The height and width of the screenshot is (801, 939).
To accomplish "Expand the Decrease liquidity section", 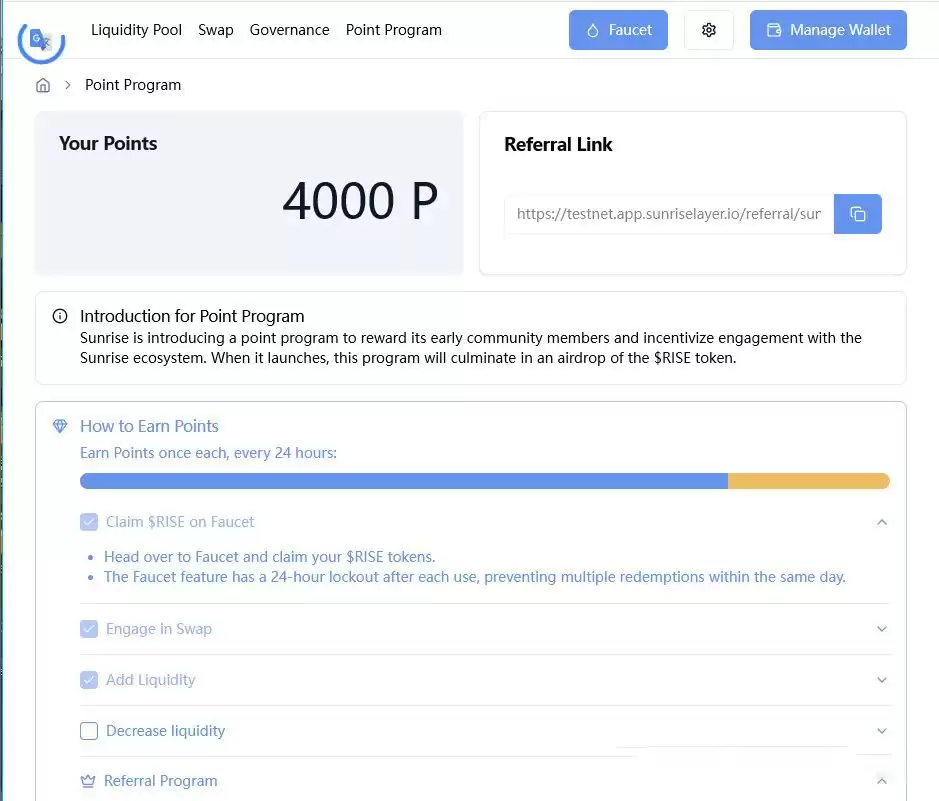I will pyautogui.click(x=881, y=731).
